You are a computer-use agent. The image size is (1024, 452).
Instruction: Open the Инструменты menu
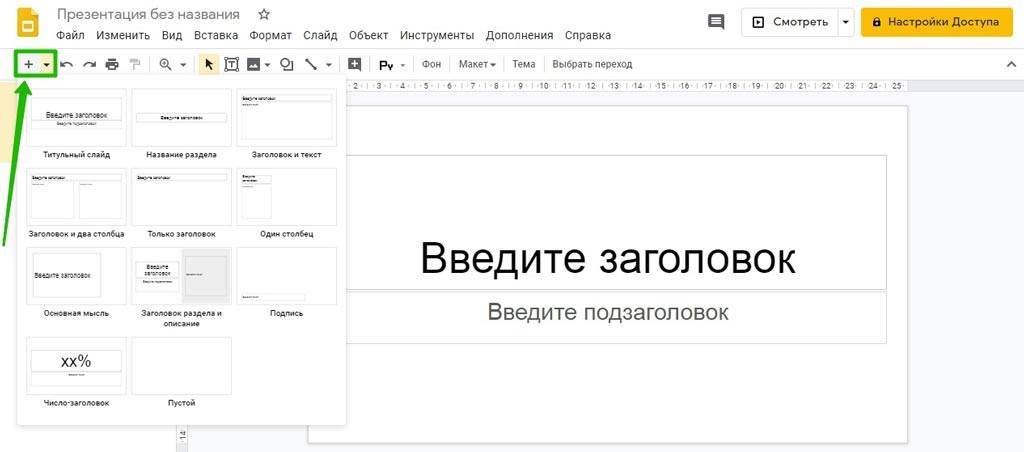tap(437, 35)
